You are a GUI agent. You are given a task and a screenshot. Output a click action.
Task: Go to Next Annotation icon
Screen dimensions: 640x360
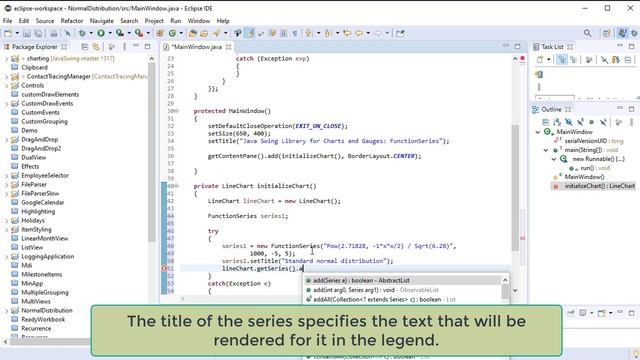tap(309, 33)
